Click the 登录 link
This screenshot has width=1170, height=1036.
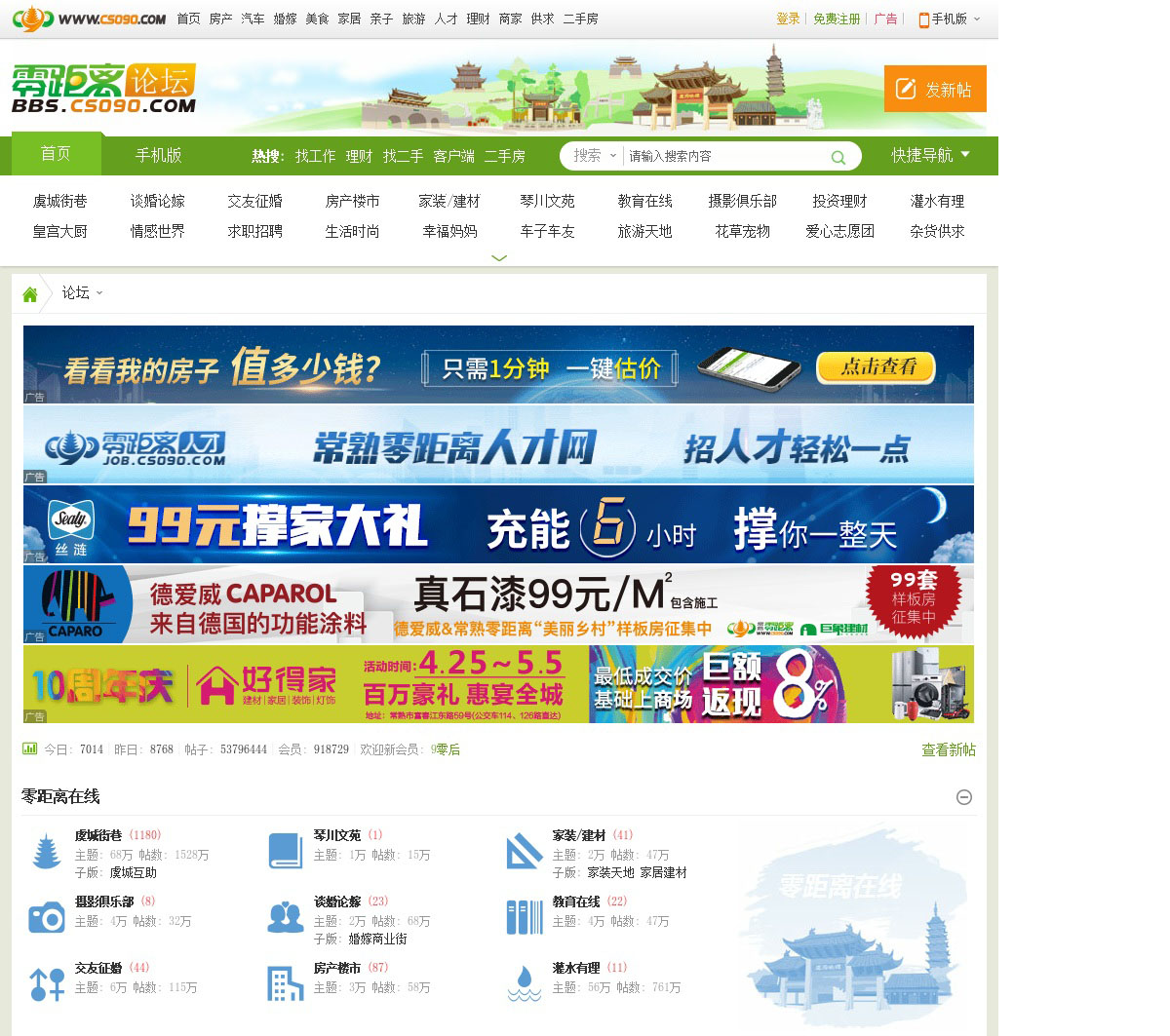click(x=788, y=19)
